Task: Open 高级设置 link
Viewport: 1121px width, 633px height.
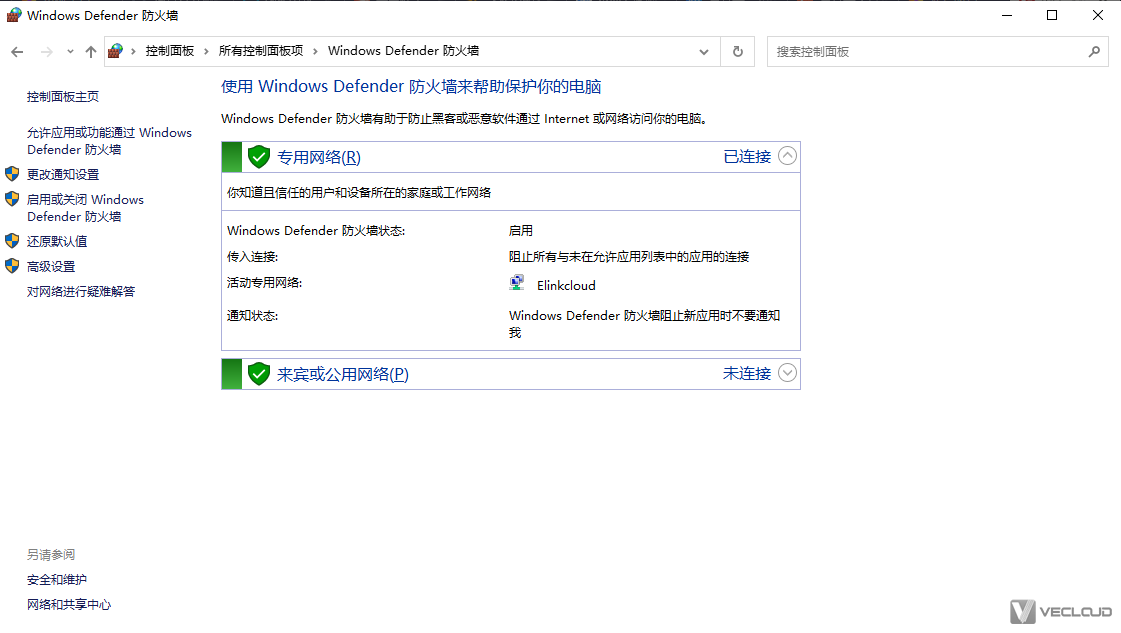Action: [x=51, y=267]
